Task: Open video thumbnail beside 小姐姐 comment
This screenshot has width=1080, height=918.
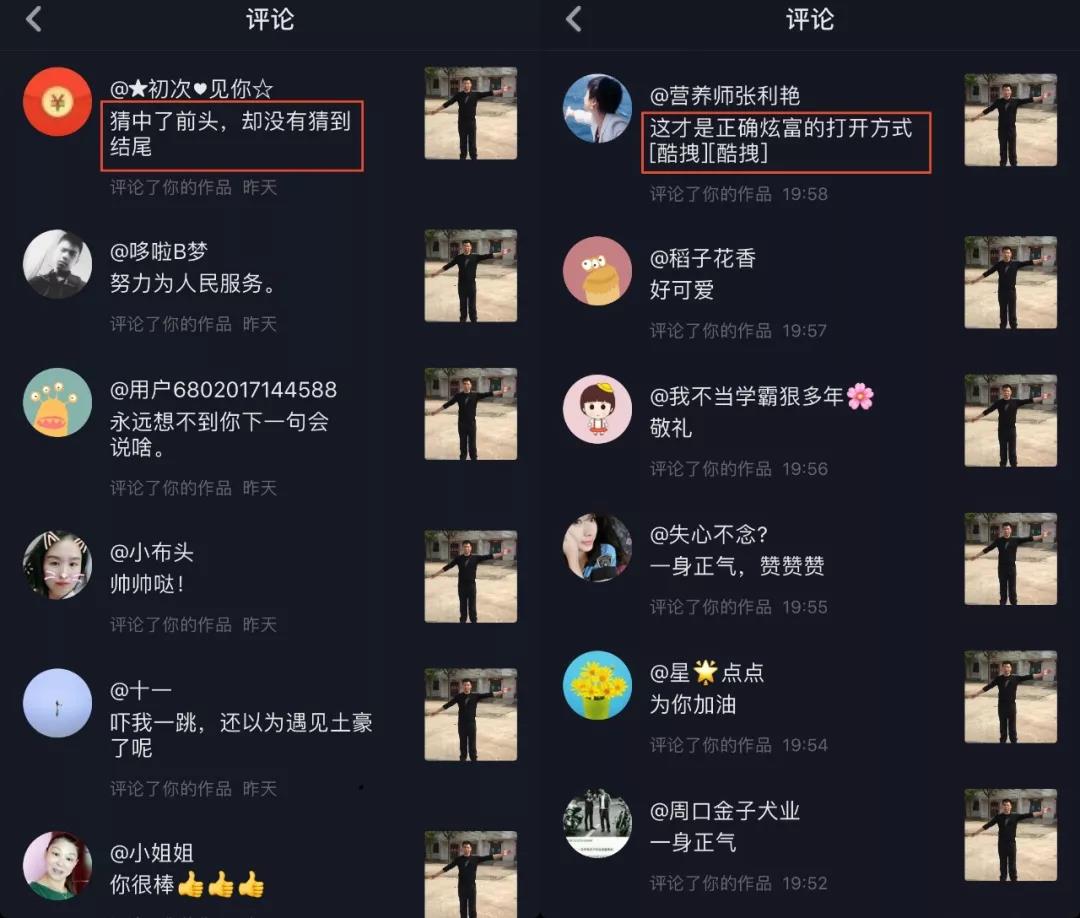Action: point(470,874)
